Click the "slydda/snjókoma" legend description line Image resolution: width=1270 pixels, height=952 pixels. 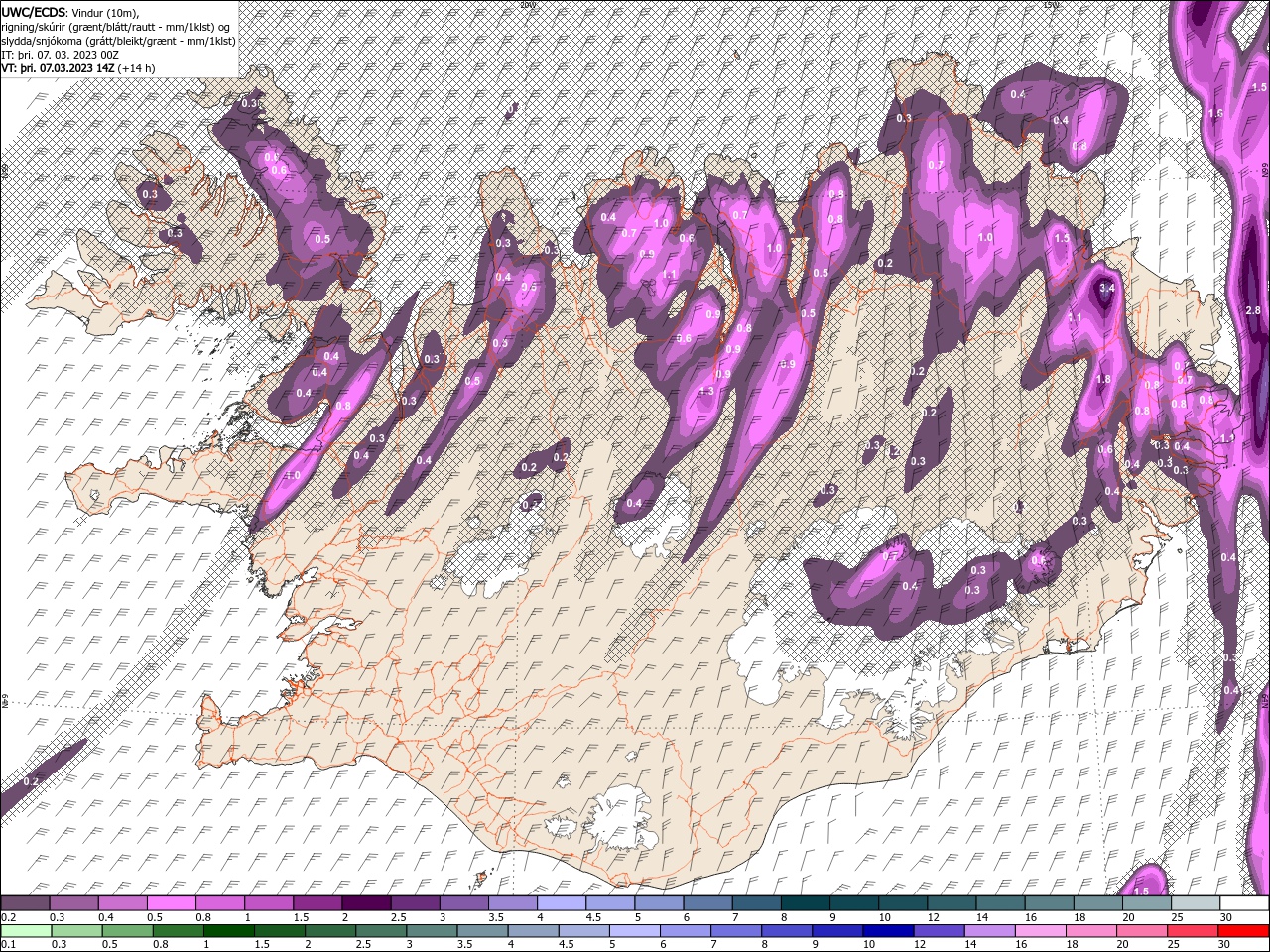[118, 41]
